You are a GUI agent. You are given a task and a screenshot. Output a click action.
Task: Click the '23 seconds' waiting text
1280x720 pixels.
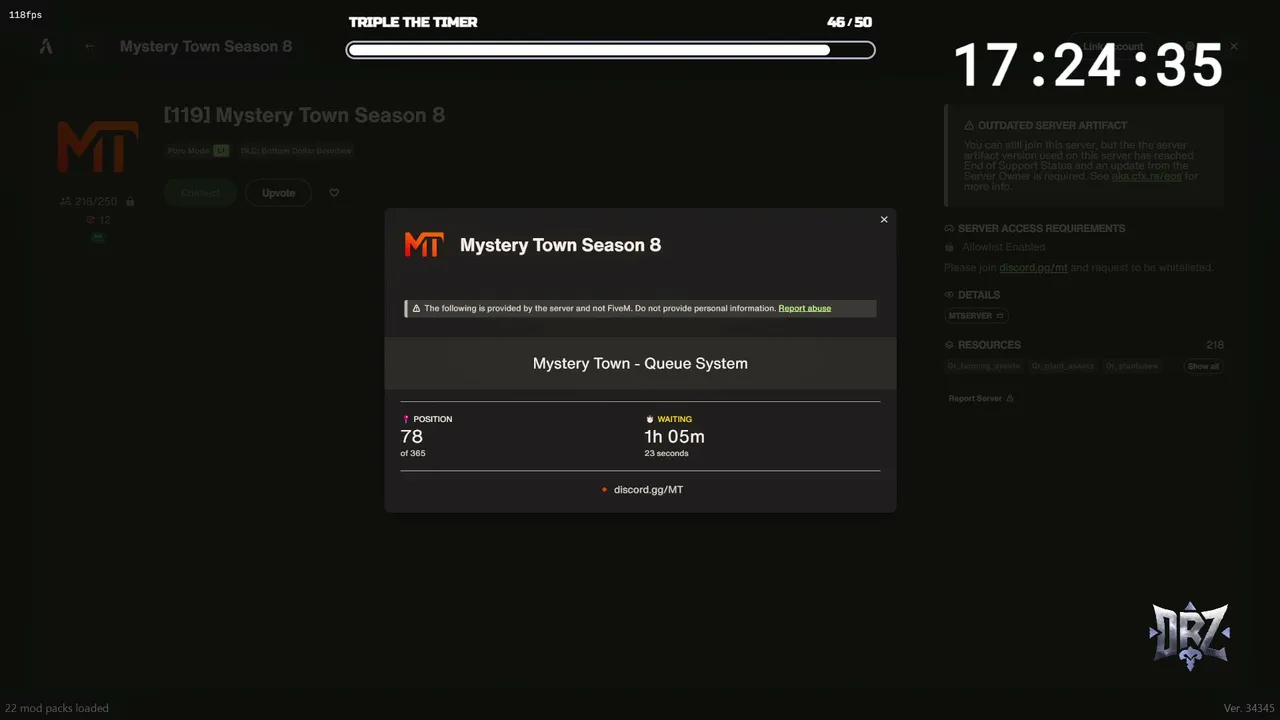coord(666,454)
